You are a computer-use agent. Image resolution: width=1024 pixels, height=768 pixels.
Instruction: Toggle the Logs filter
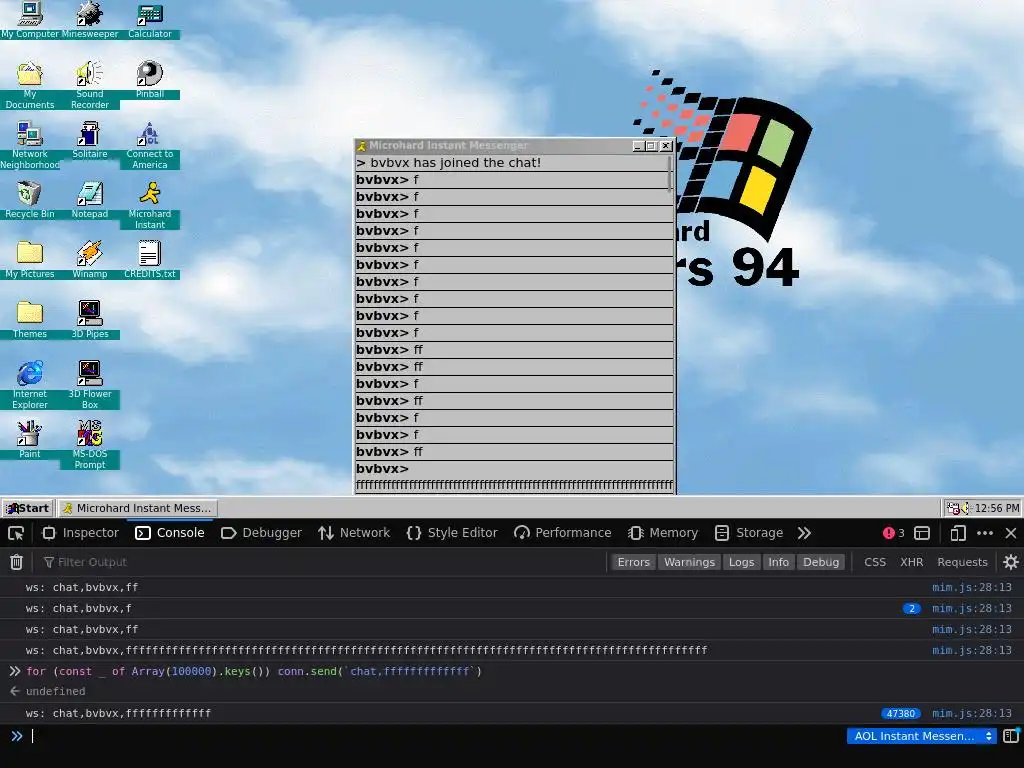pos(741,562)
